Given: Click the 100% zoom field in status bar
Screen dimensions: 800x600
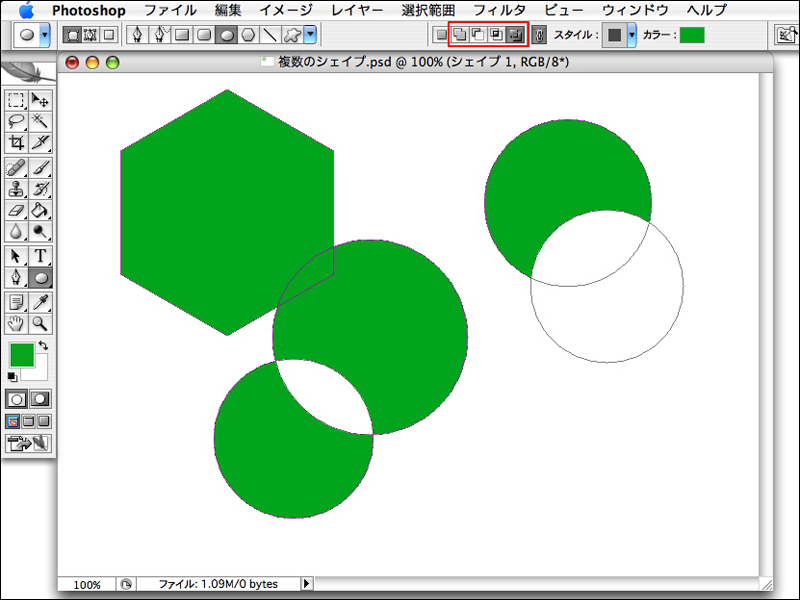Looking at the screenshot, I should pyautogui.click(x=87, y=584).
